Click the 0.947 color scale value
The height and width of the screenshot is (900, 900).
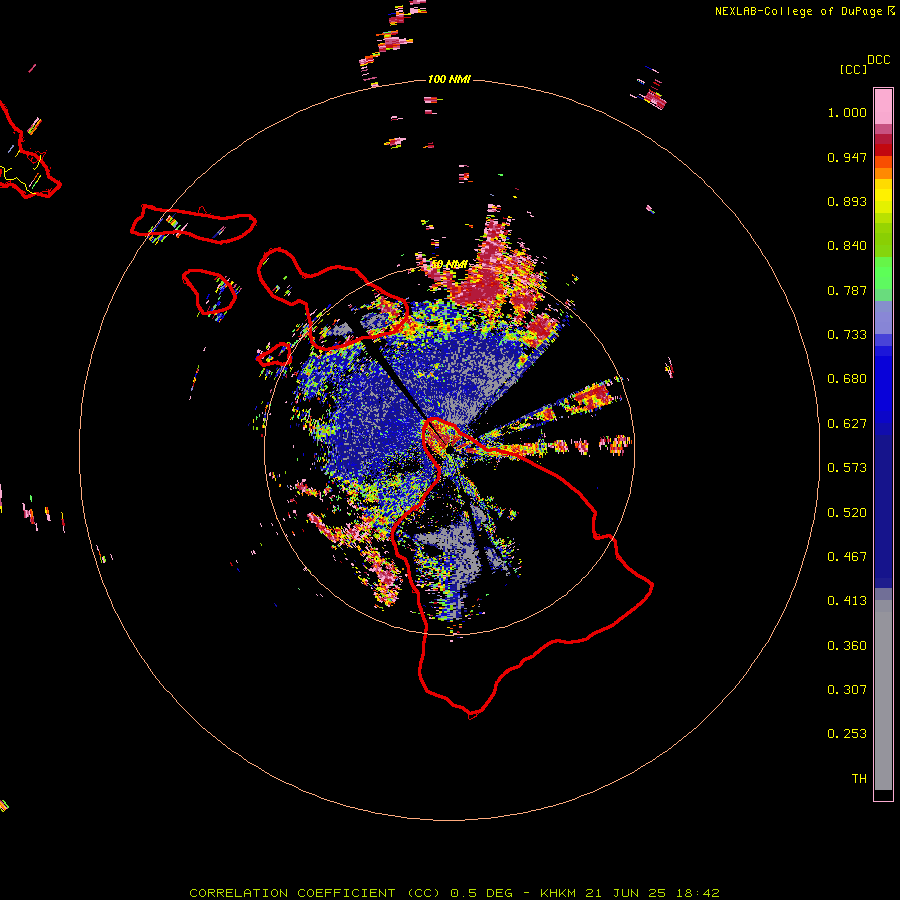click(x=847, y=157)
